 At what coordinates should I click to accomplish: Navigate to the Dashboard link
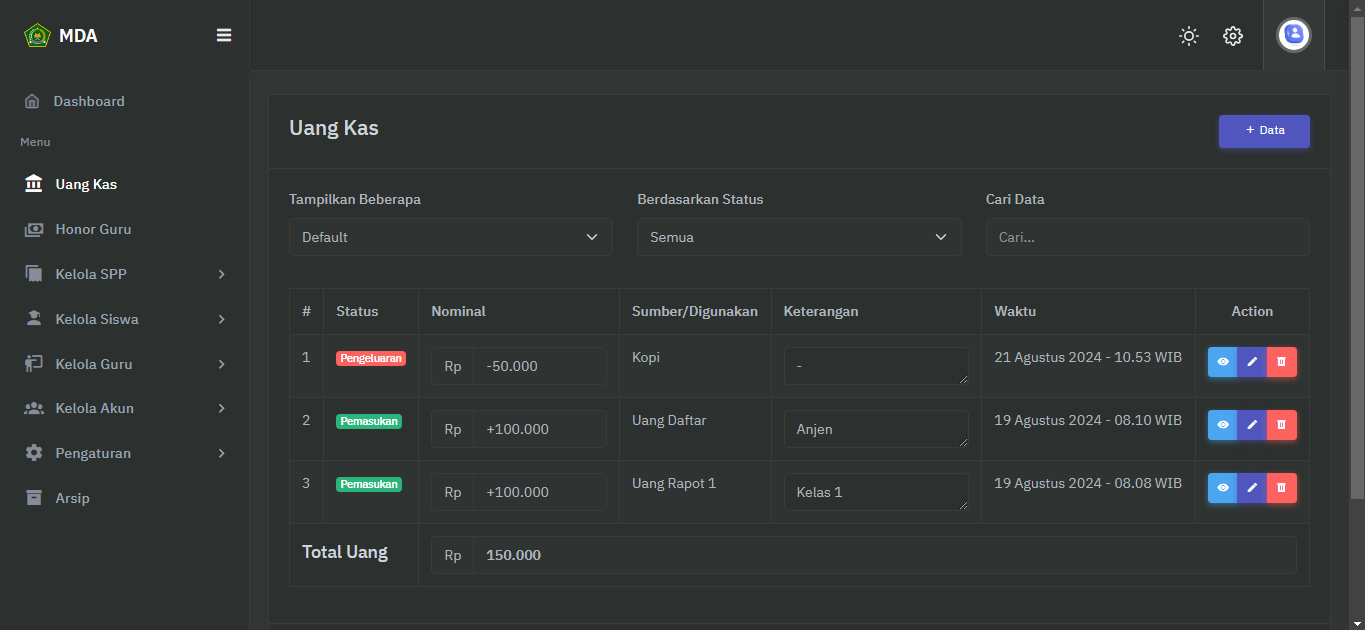tap(88, 101)
